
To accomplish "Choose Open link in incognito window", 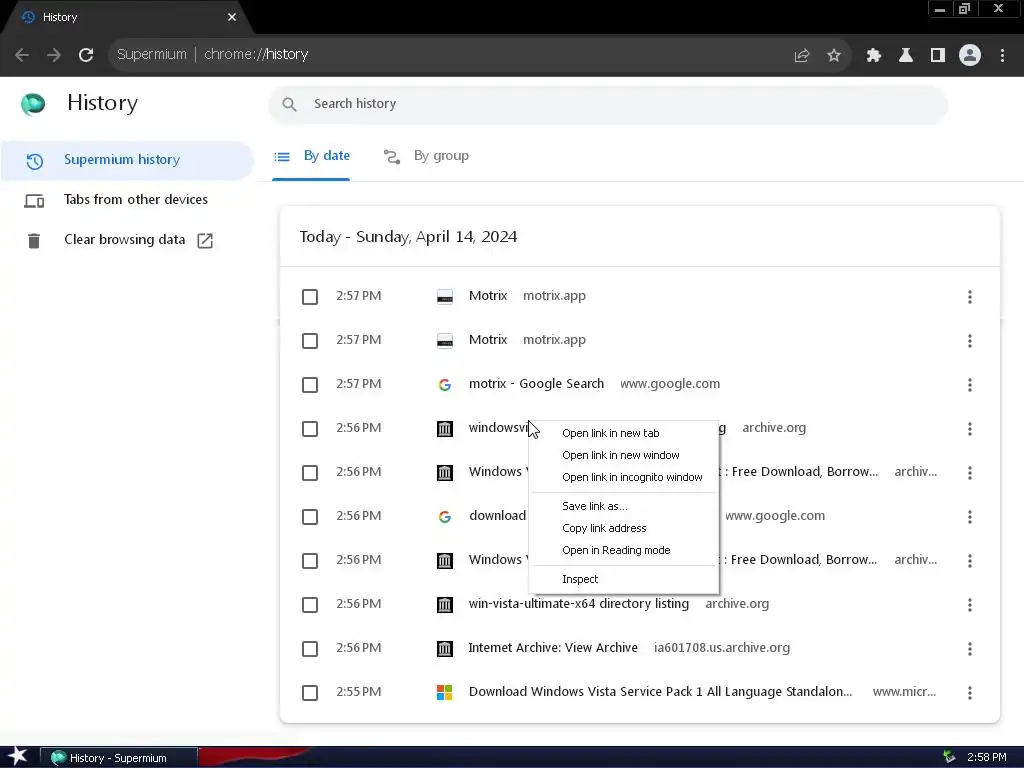I will 624,477.
